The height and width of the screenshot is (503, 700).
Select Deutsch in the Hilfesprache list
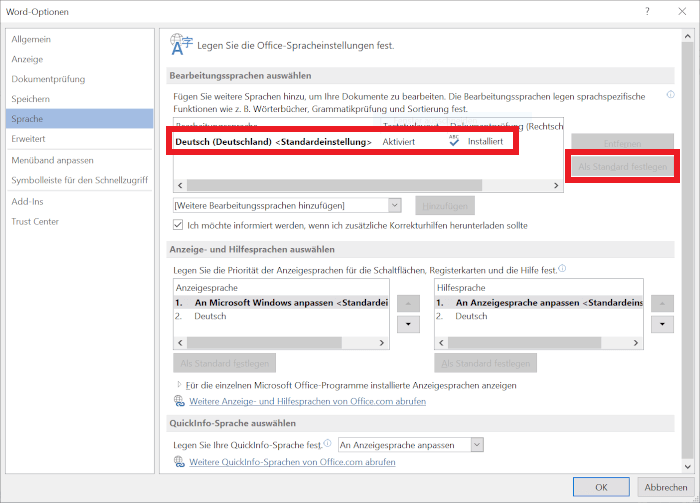click(538, 316)
